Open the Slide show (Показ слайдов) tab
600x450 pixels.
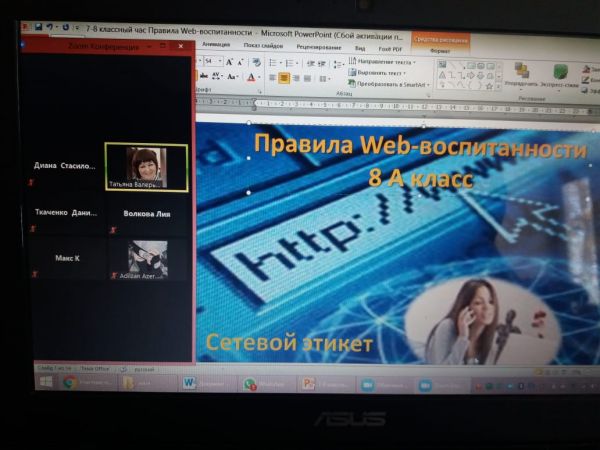[x=264, y=46]
